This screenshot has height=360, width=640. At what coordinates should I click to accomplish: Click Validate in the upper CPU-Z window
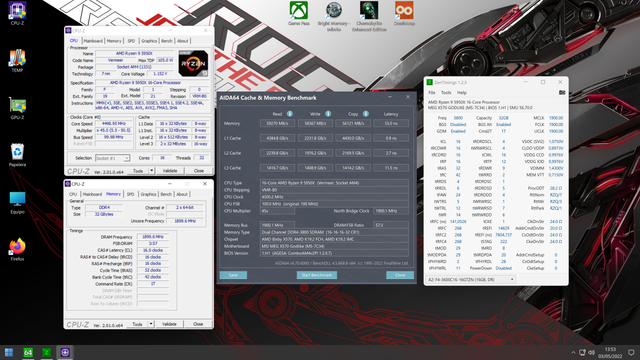tap(170, 171)
